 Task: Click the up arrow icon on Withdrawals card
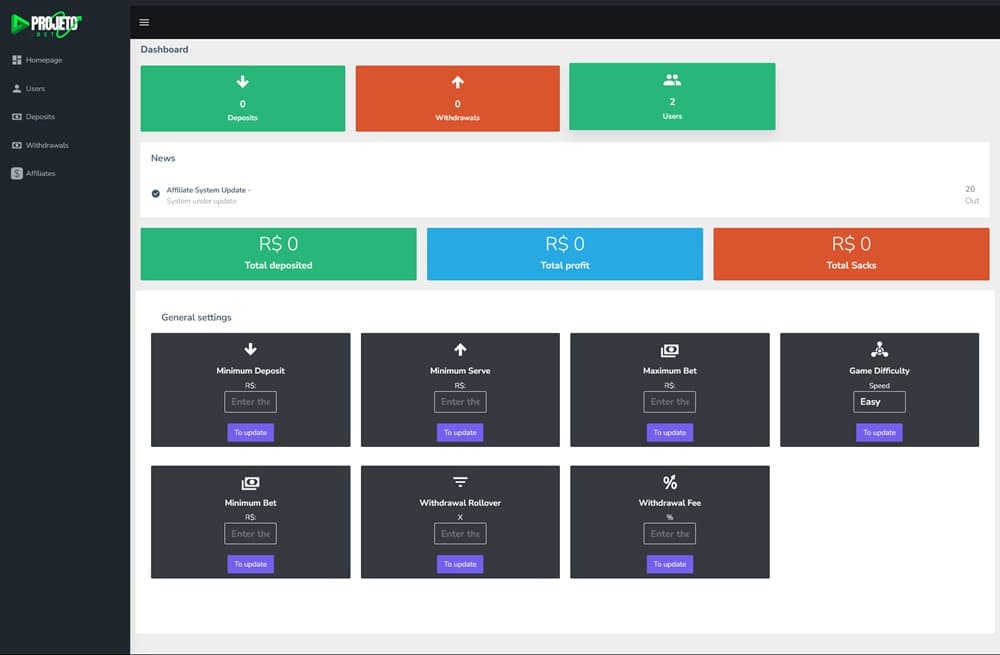click(x=458, y=82)
